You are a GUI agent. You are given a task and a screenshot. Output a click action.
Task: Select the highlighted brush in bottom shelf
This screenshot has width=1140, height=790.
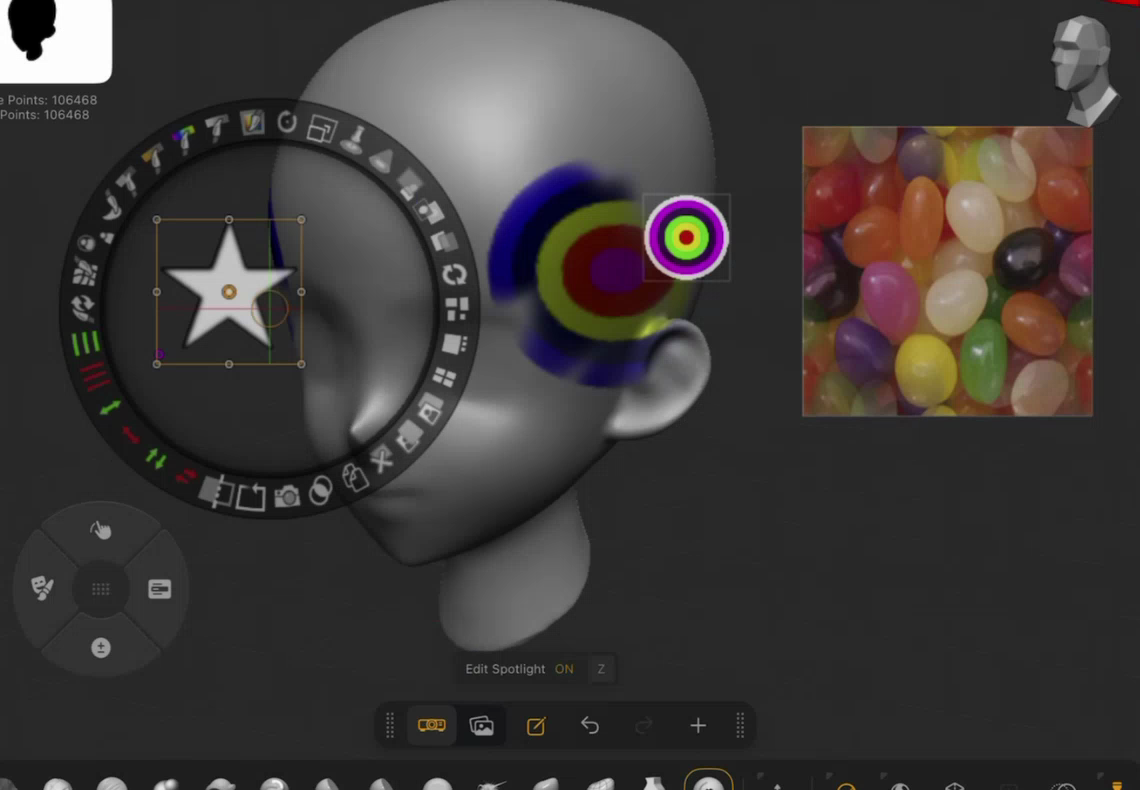tap(708, 778)
